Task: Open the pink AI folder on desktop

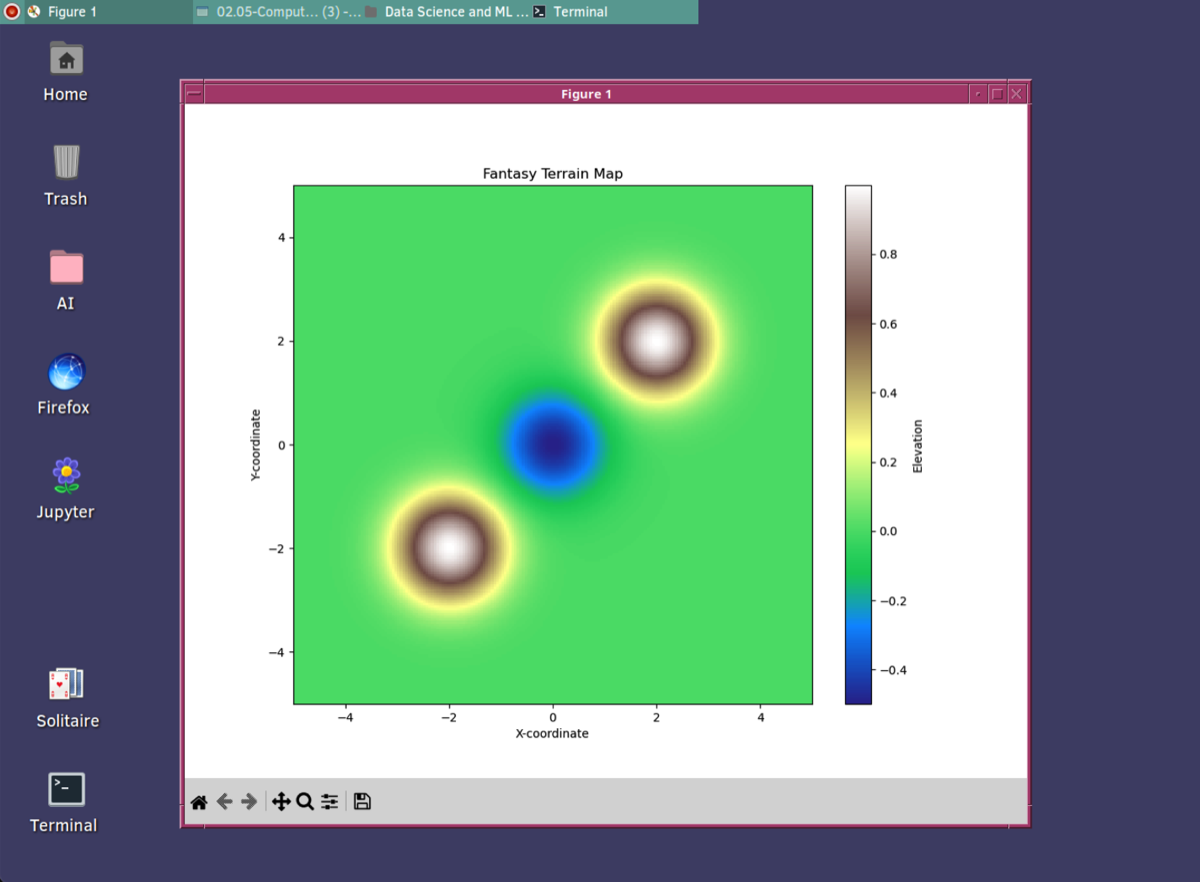Action: [x=66, y=268]
